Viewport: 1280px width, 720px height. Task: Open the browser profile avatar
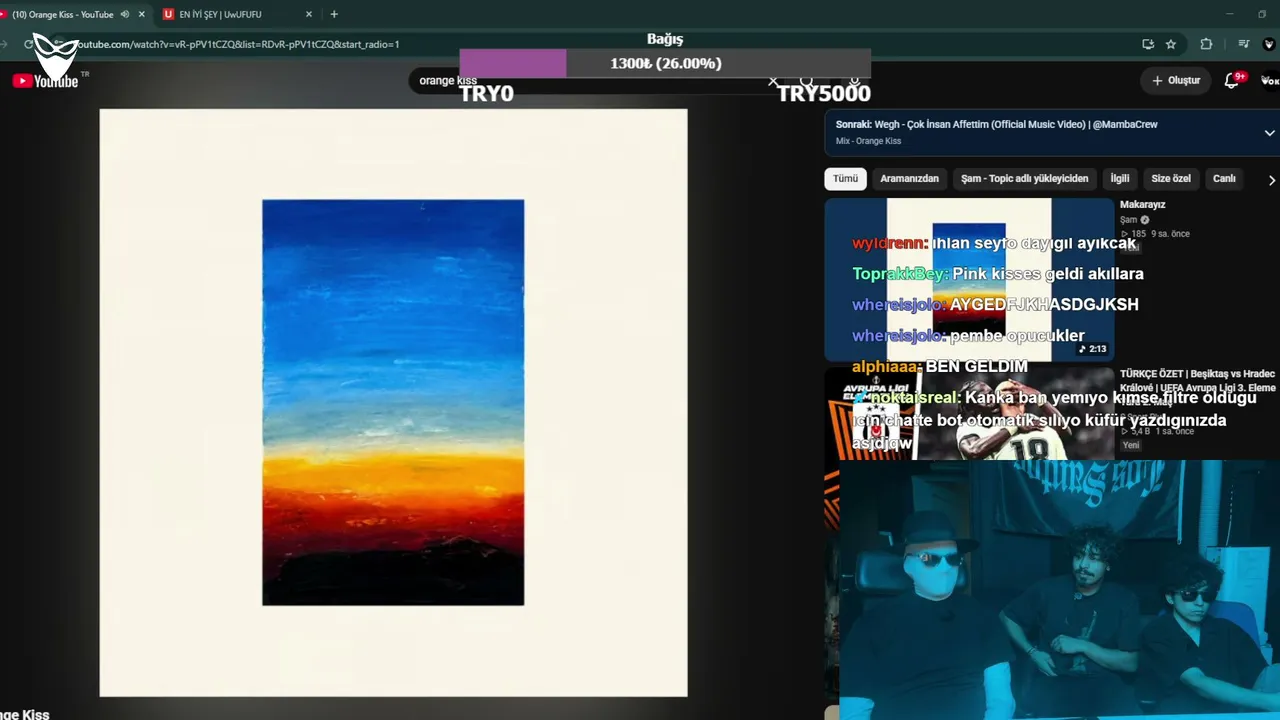[x=1269, y=44]
